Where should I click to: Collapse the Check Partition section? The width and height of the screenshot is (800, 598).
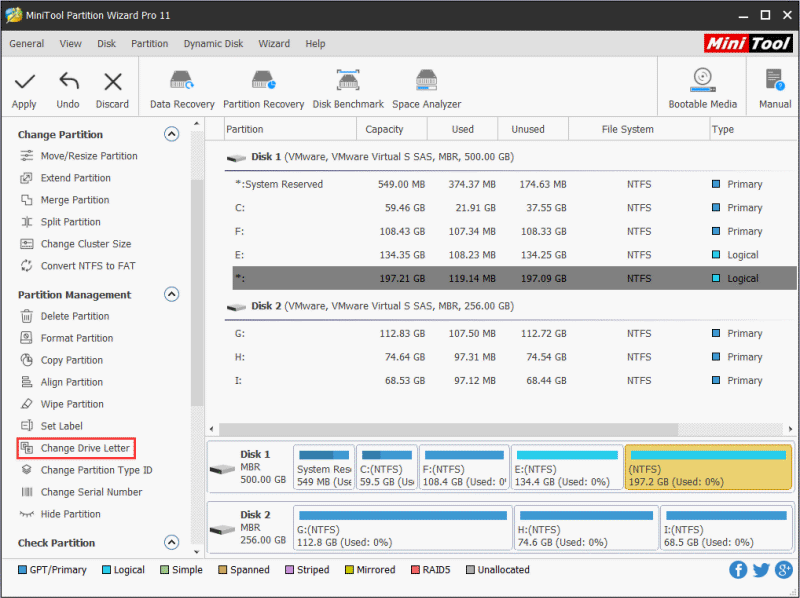coord(171,542)
